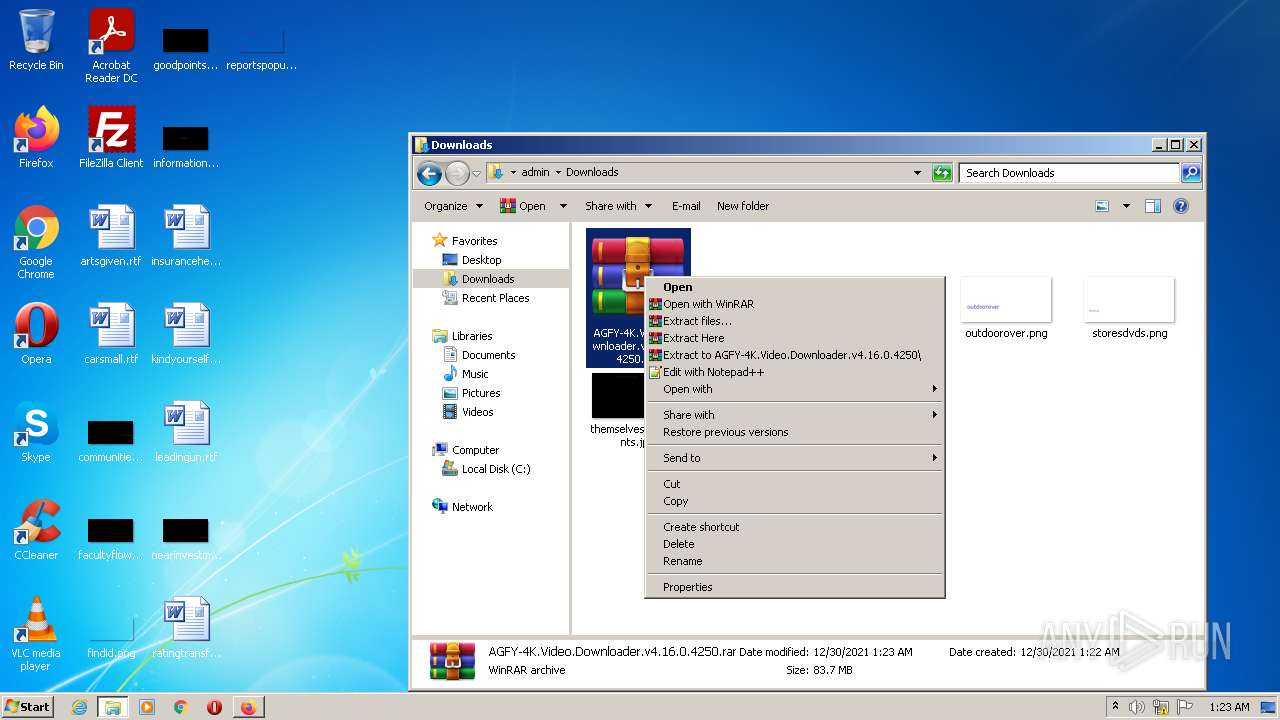Open Google Chrome desktop shortcut

[36, 242]
